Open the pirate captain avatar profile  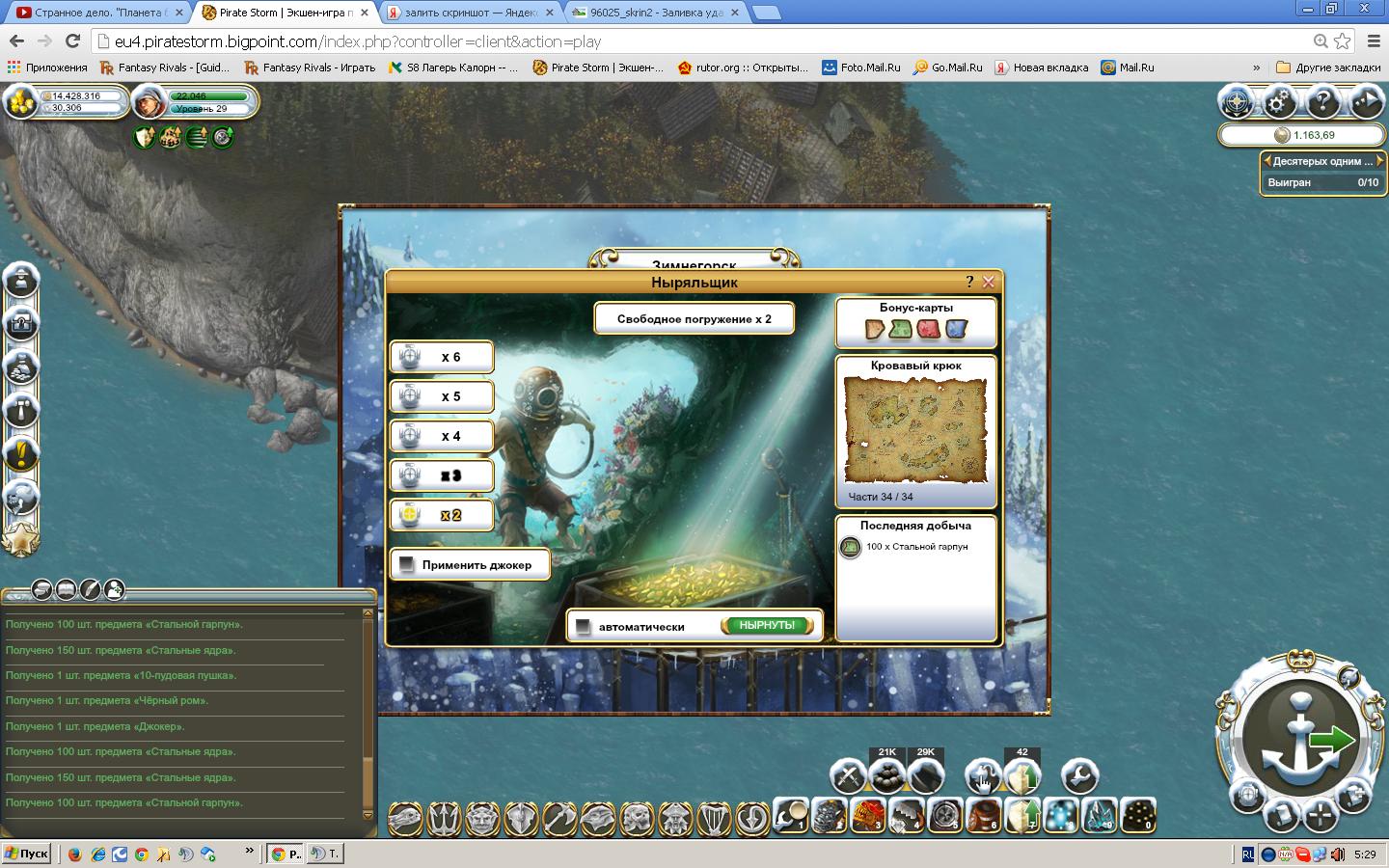click(149, 101)
